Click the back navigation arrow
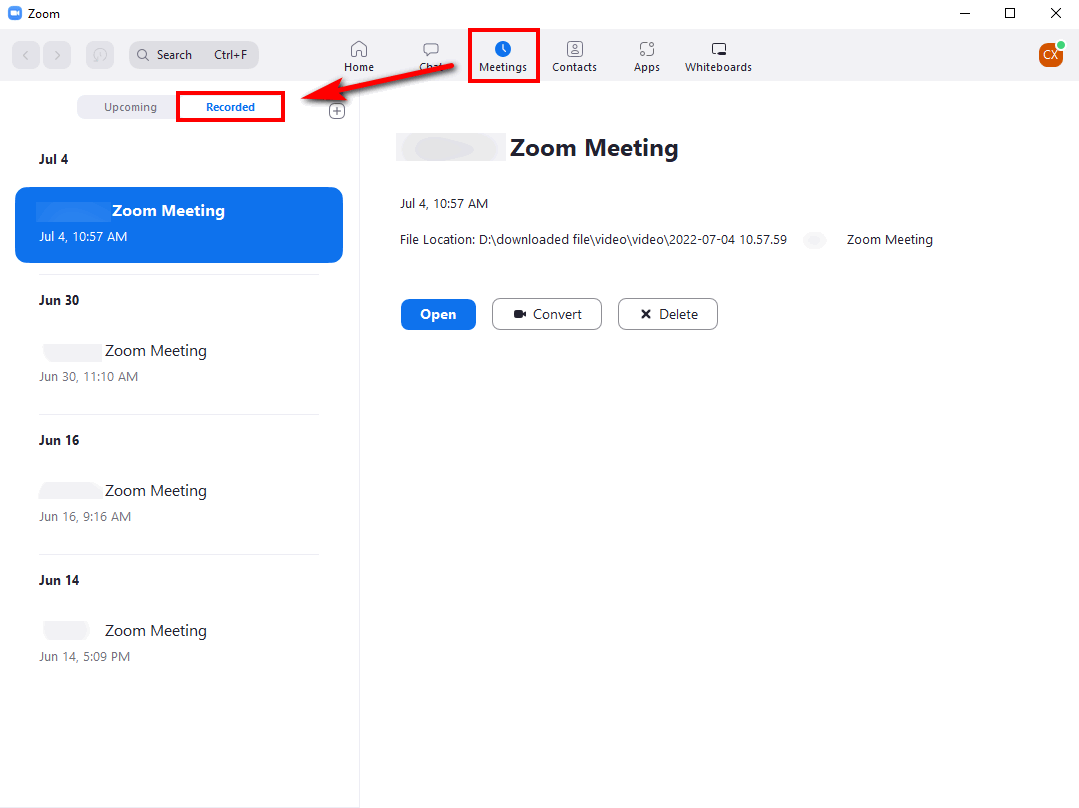Image resolution: width=1079 pixels, height=808 pixels. coord(26,55)
